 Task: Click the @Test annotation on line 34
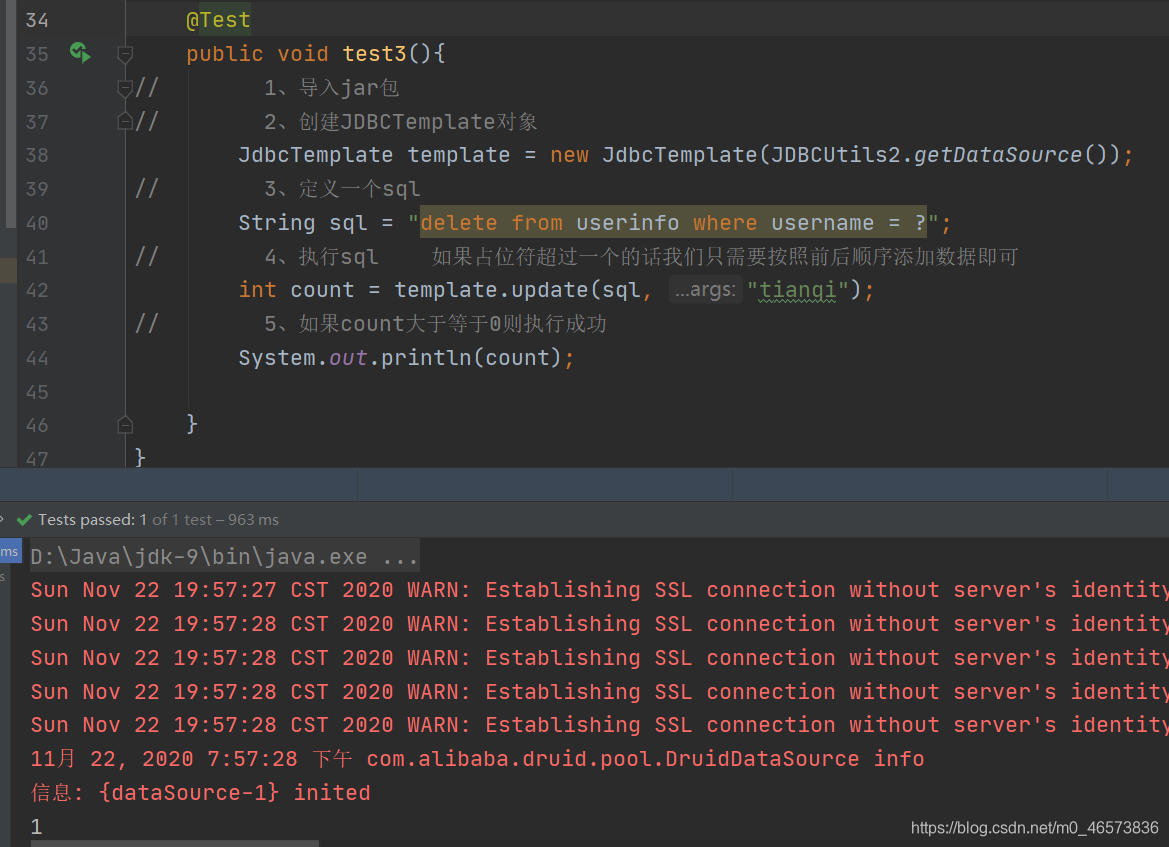tap(218, 20)
